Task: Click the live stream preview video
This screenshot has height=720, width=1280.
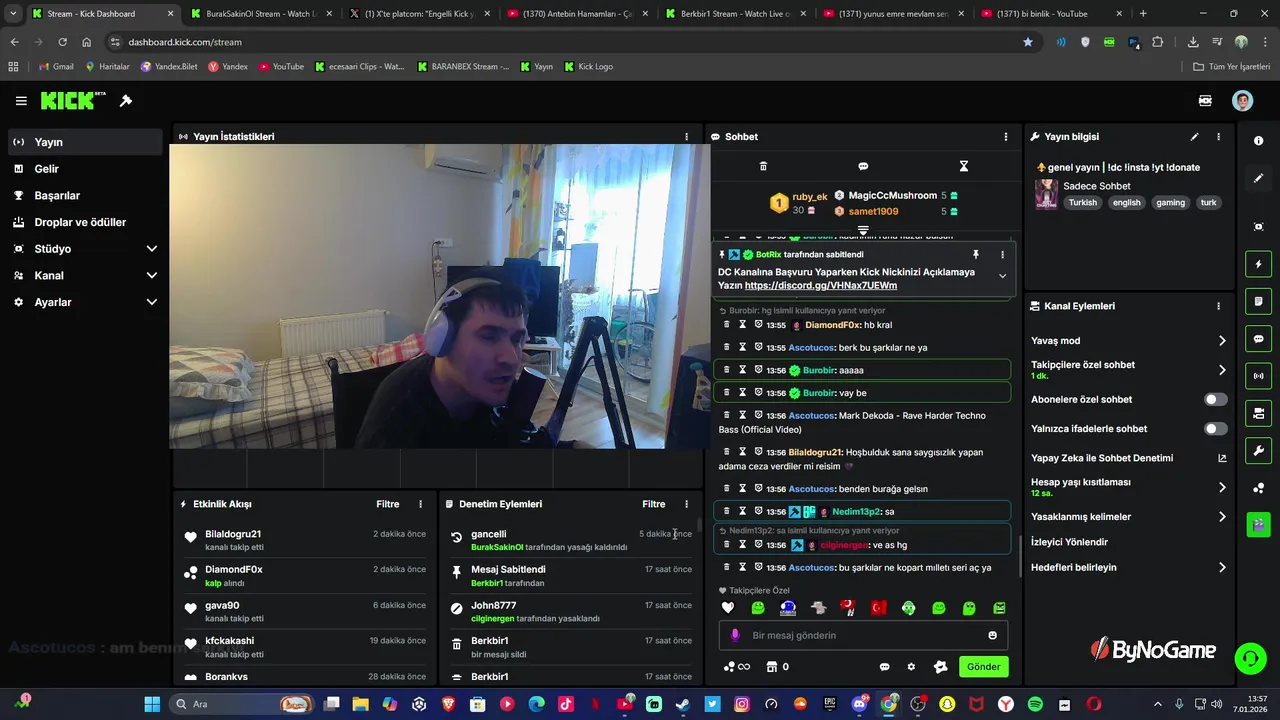Action: tap(440, 296)
